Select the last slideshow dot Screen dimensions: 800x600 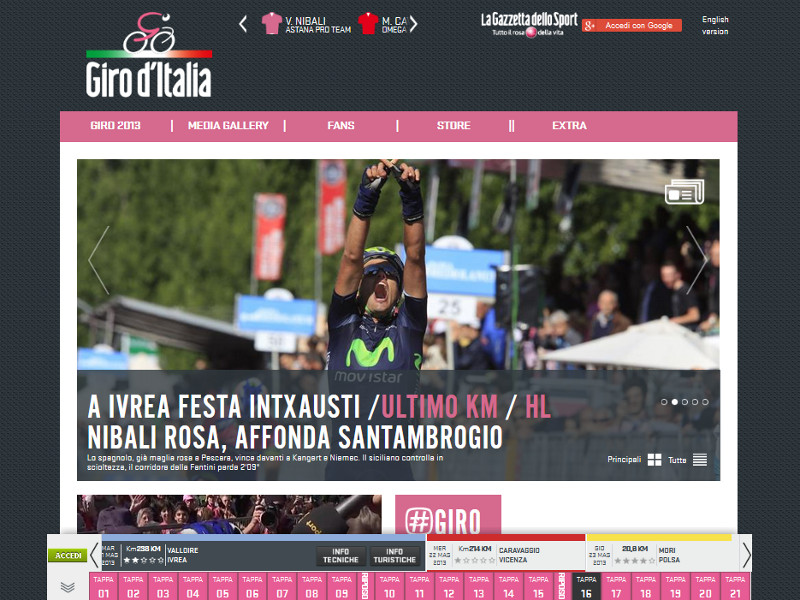706,402
